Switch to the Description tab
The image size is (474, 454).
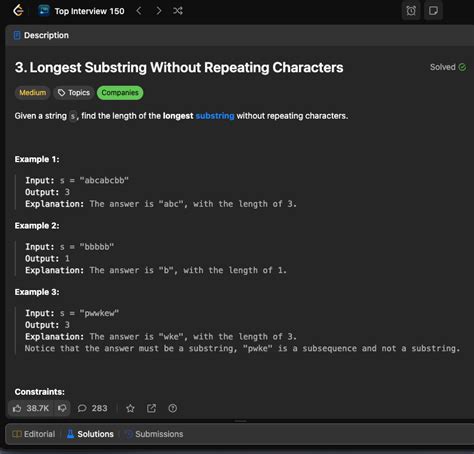41,35
